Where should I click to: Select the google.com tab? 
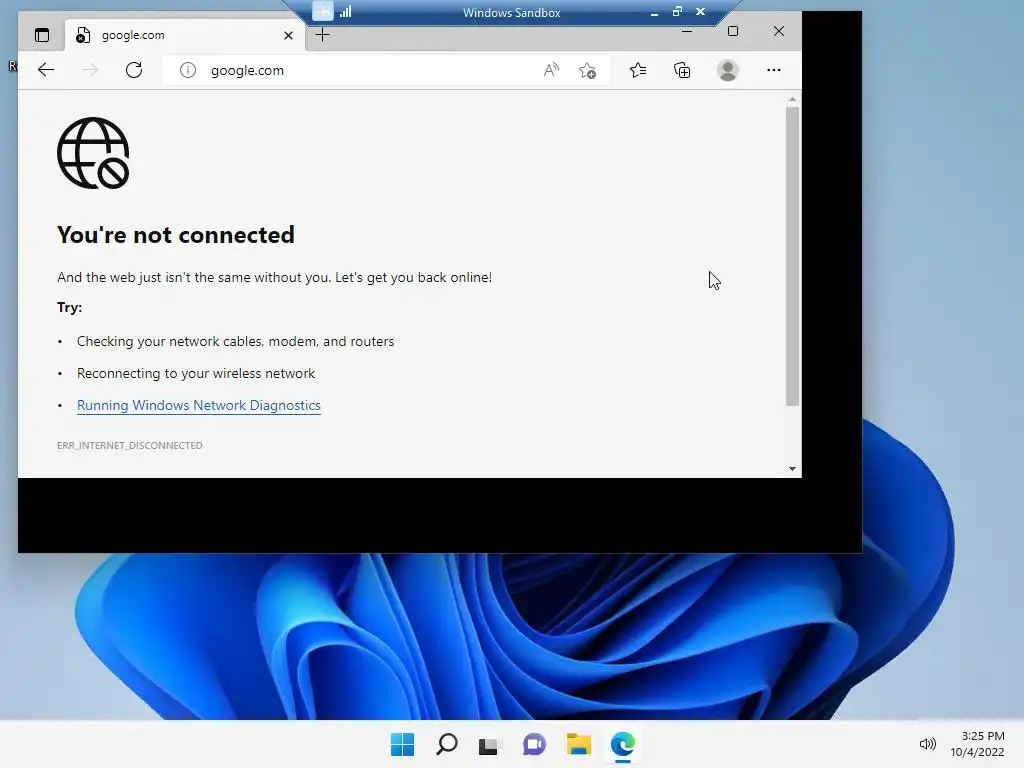[x=184, y=35]
